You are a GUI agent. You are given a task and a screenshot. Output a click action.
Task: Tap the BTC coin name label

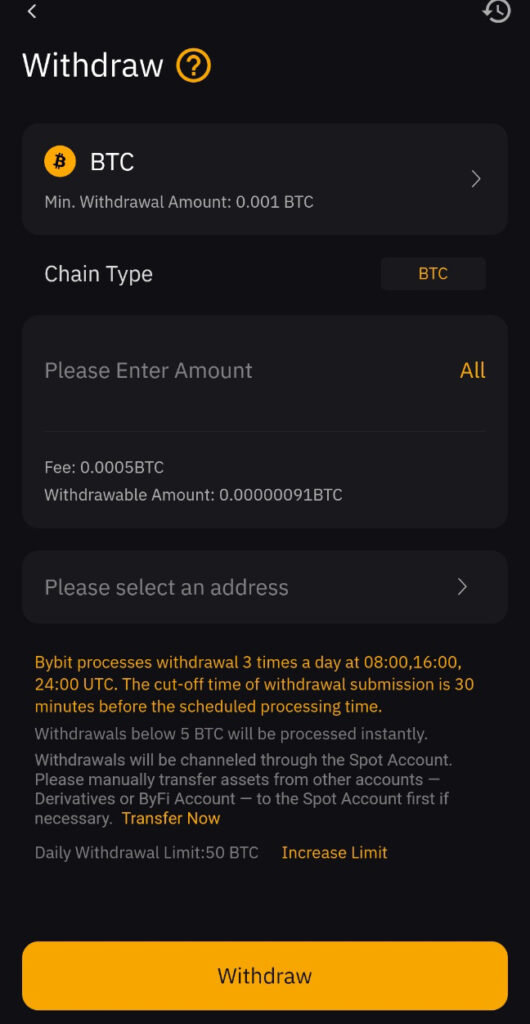[x=112, y=161]
